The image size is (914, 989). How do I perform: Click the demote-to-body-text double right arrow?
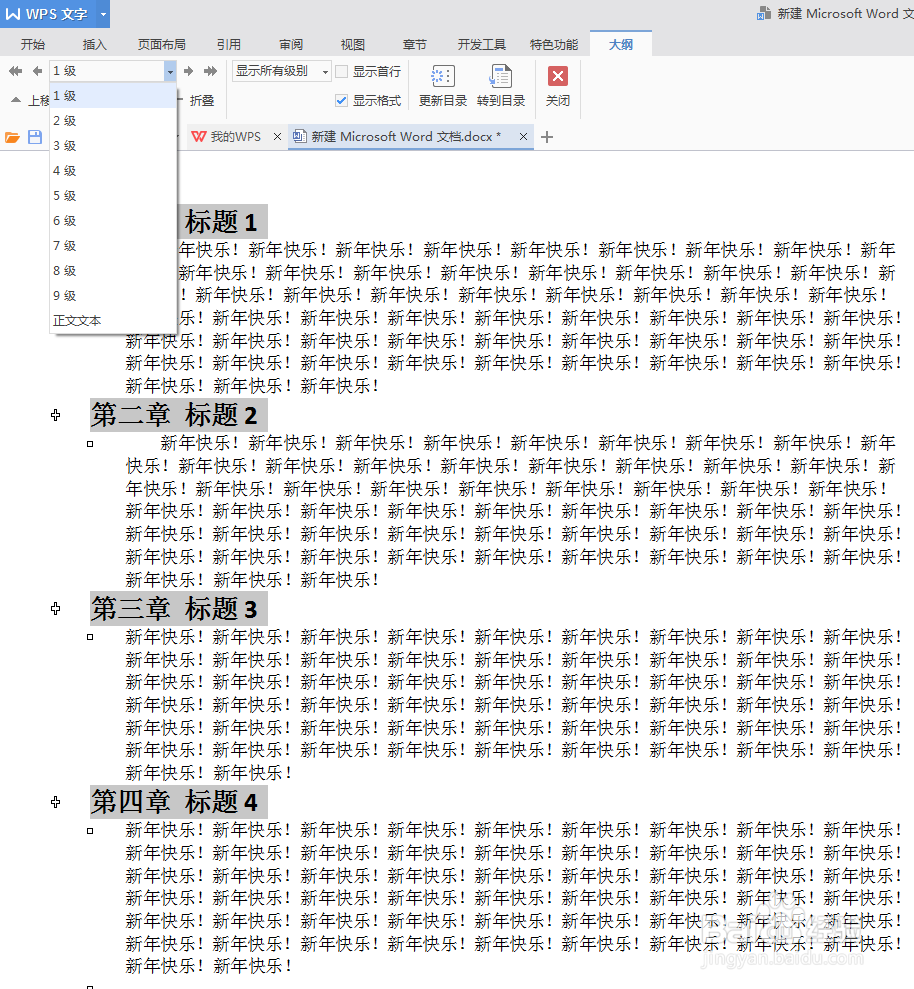click(210, 71)
